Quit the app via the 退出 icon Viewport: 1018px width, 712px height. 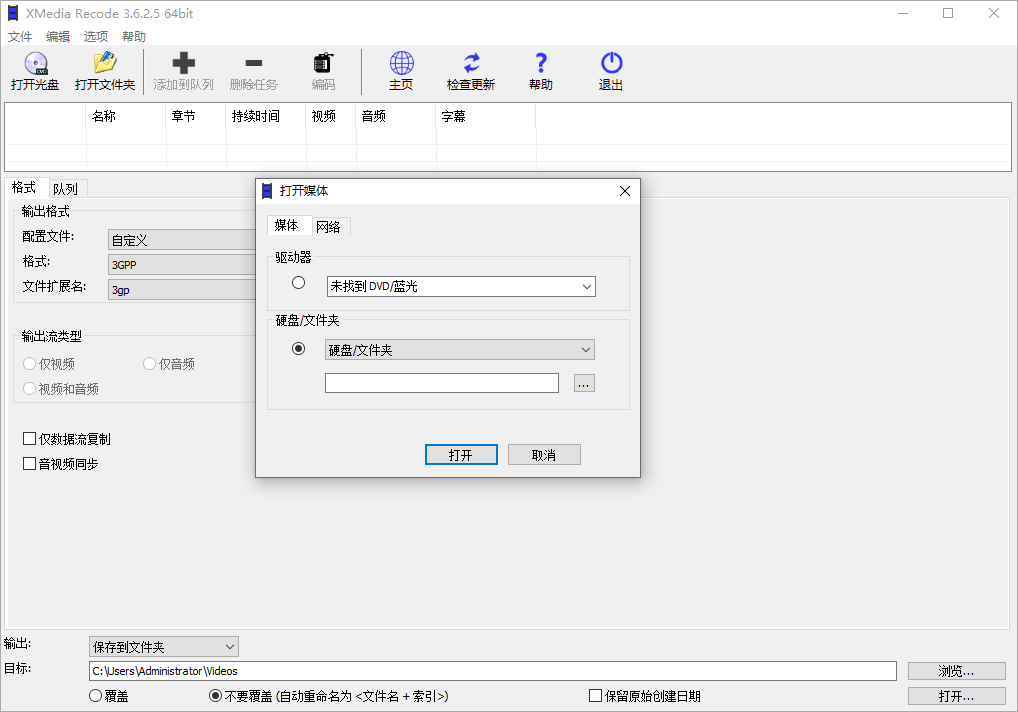click(x=610, y=70)
